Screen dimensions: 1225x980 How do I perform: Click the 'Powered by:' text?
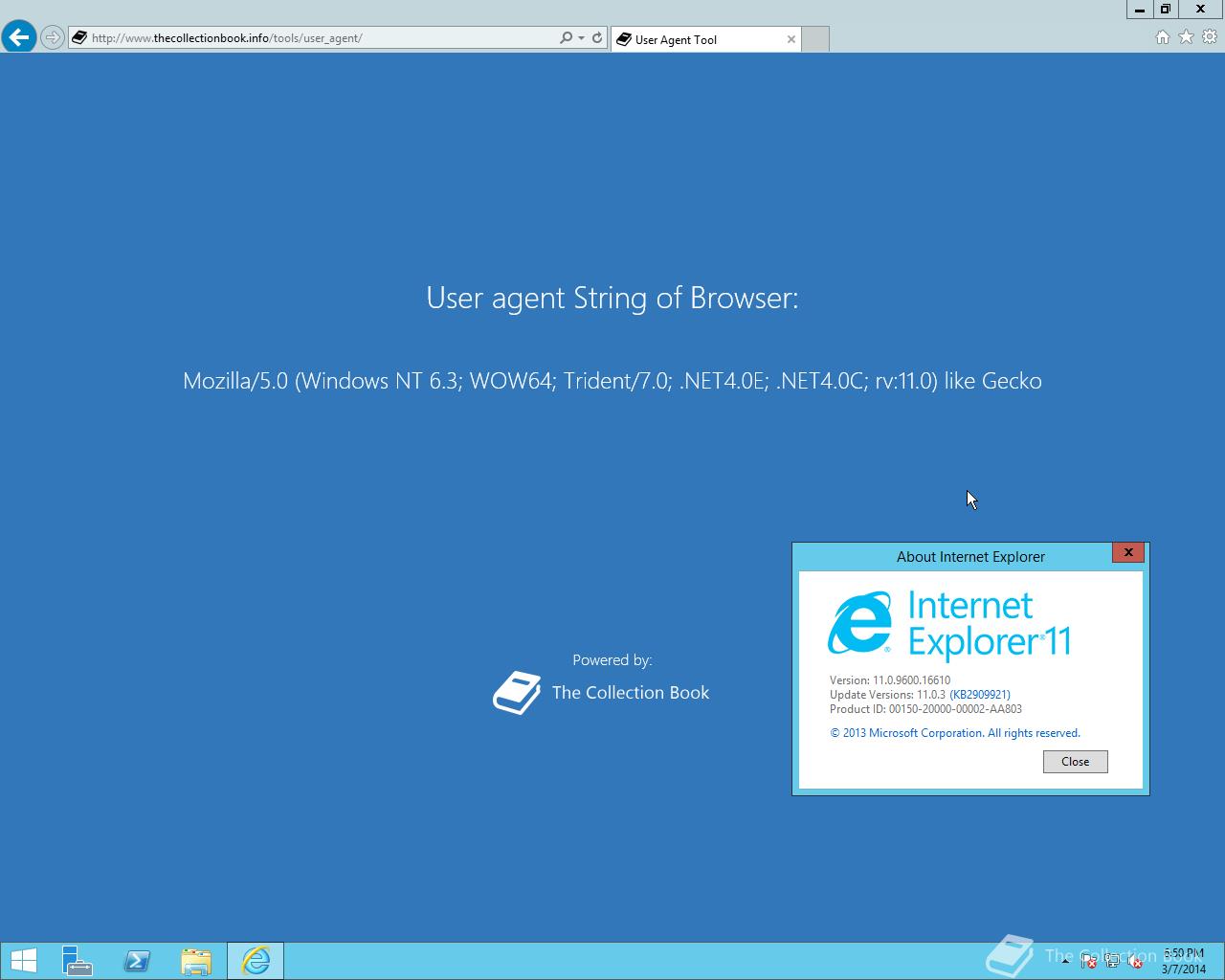(612, 660)
